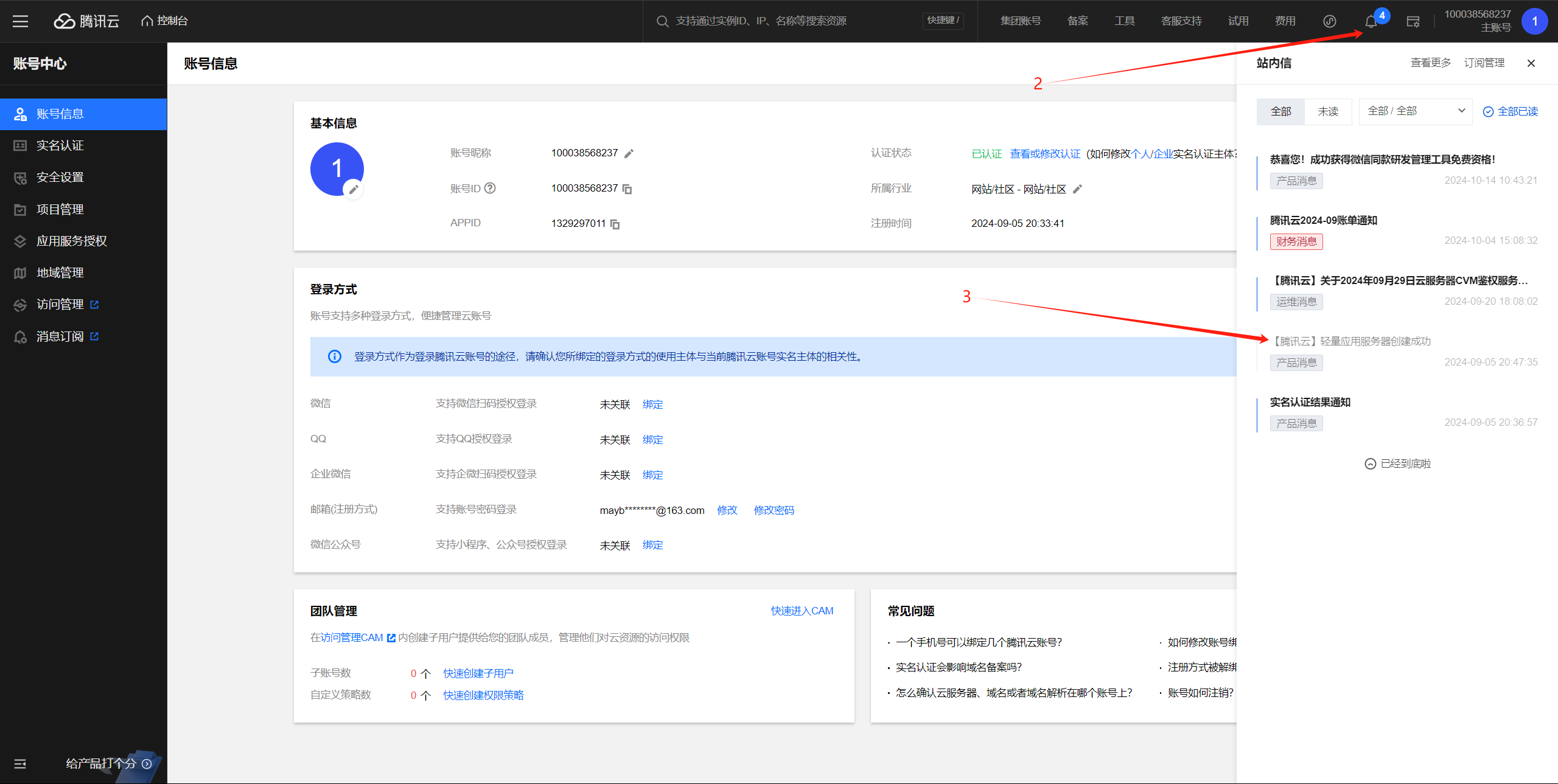Select the 全部 messages filter toggle
The image size is (1558, 784).
pyautogui.click(x=1280, y=111)
